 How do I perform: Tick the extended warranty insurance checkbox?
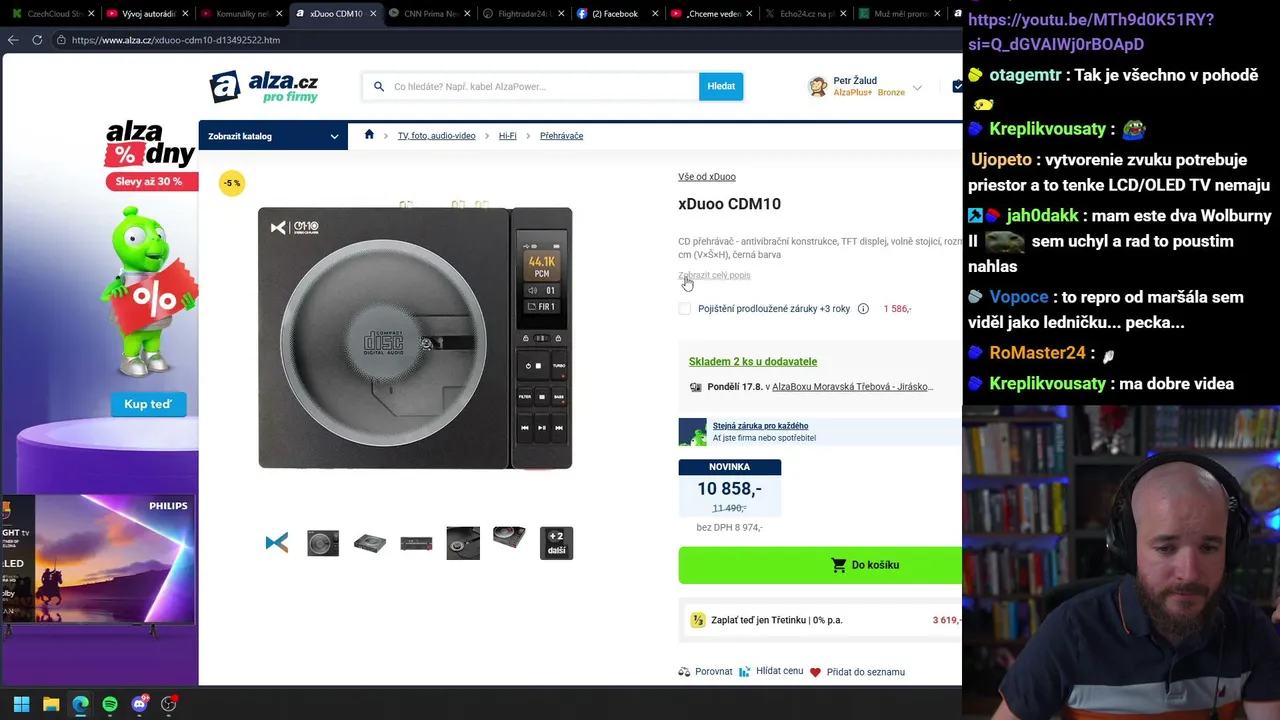[685, 309]
